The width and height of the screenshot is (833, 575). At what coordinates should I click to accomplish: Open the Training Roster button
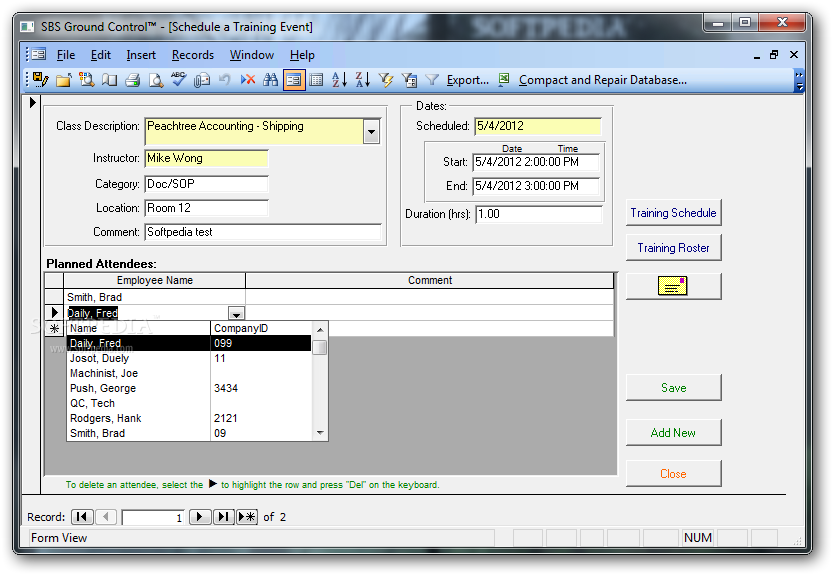pos(673,248)
